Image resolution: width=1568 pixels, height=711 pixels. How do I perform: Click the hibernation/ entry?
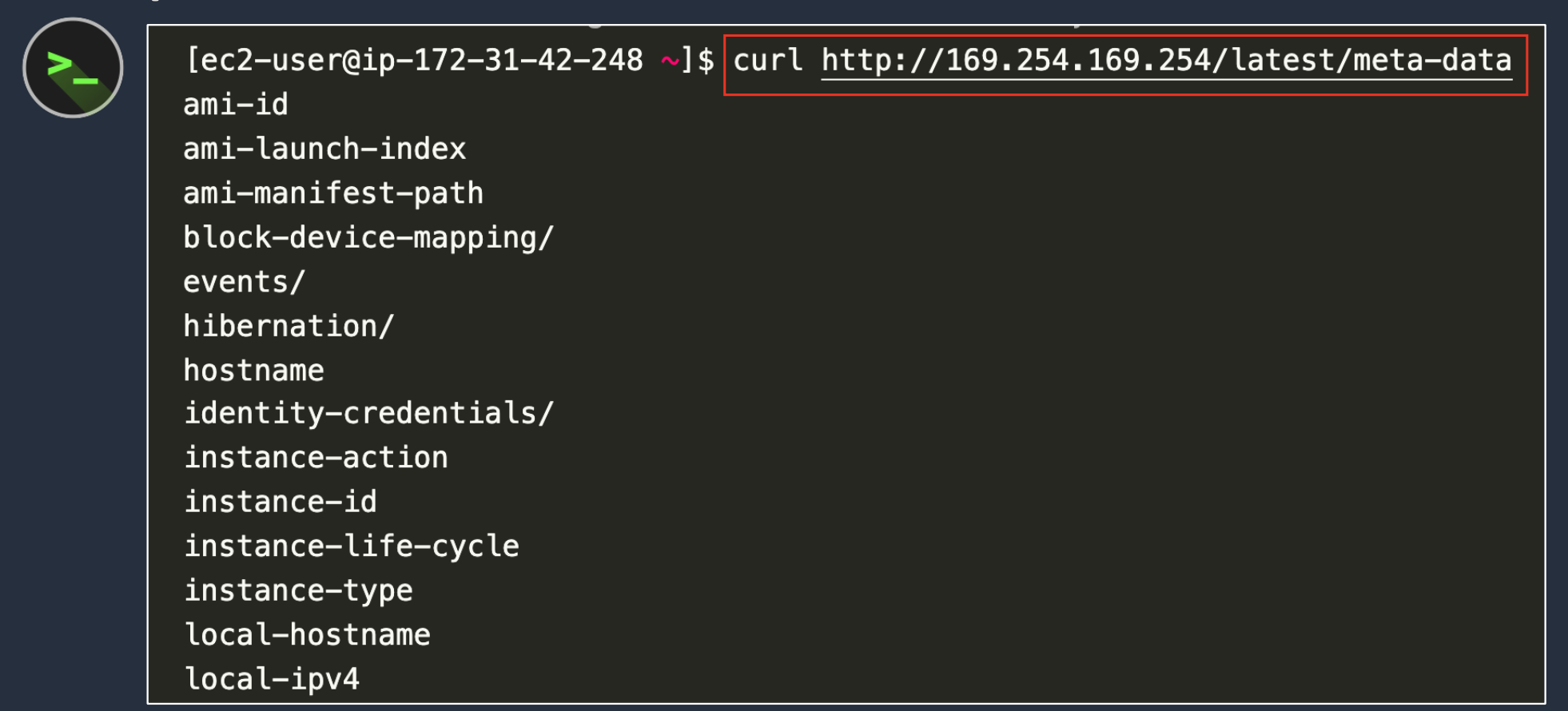[x=289, y=327]
